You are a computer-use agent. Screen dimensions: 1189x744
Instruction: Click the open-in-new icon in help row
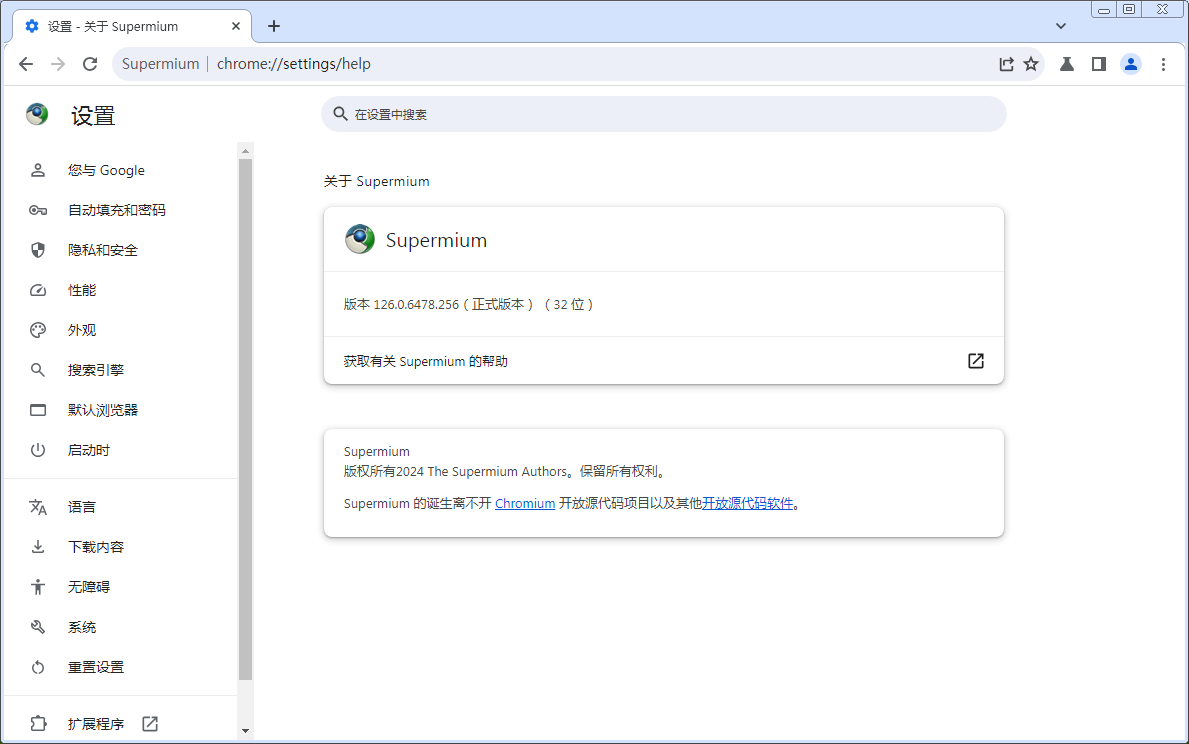(976, 361)
